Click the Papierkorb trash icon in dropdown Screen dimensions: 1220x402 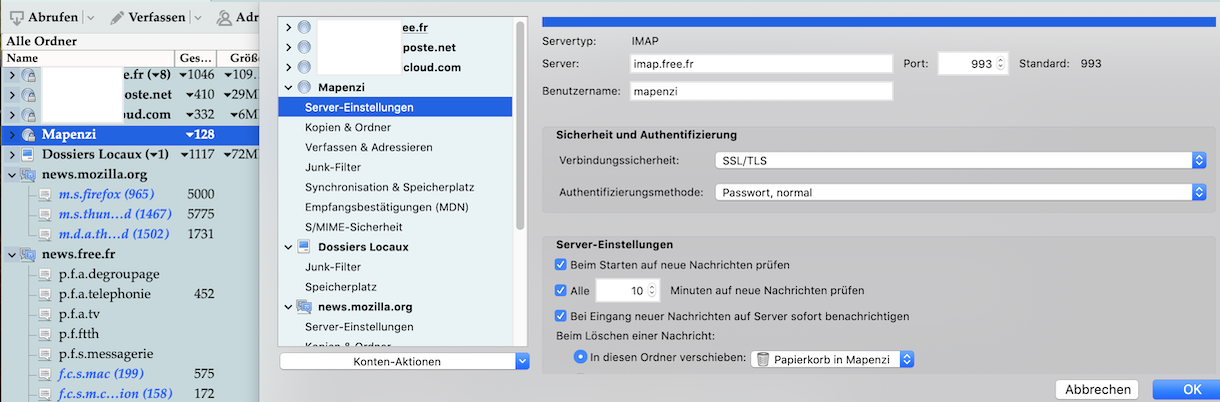(x=763, y=359)
